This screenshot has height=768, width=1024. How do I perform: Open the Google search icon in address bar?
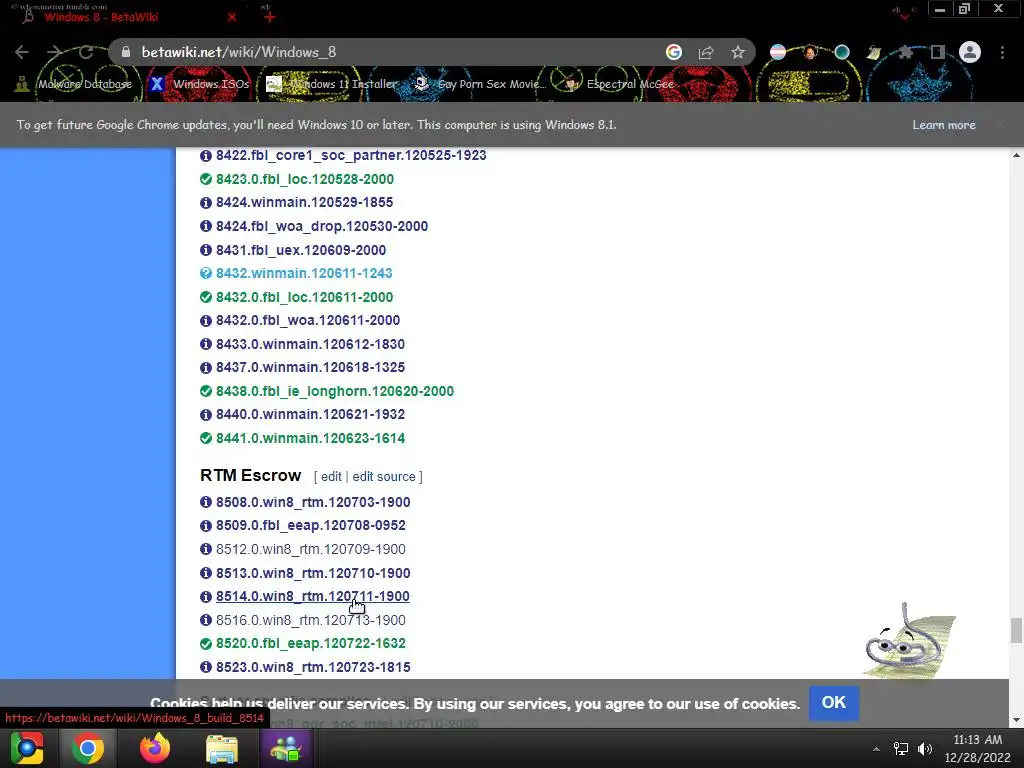[674, 52]
